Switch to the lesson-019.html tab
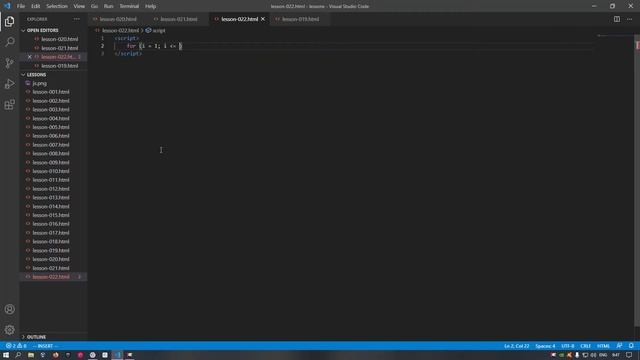Screen dimensions: 640x360 300,19
